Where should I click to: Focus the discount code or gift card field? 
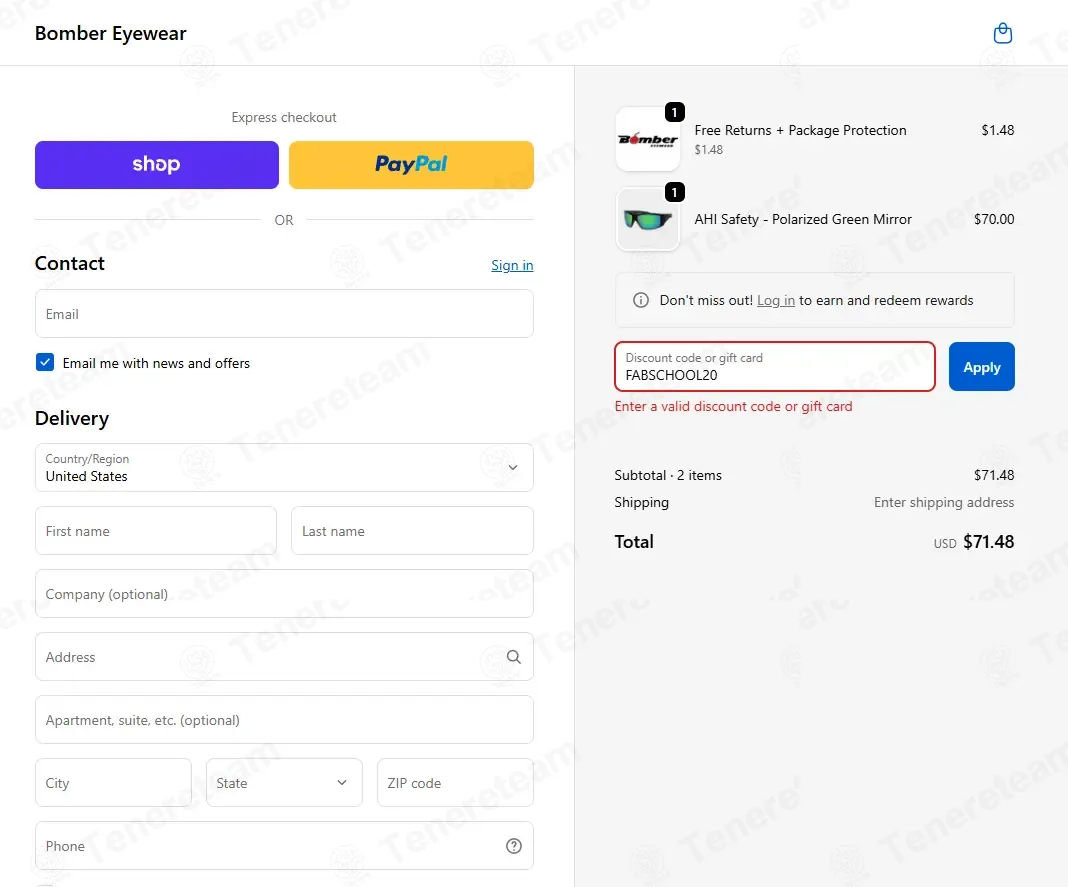pyautogui.click(x=774, y=367)
